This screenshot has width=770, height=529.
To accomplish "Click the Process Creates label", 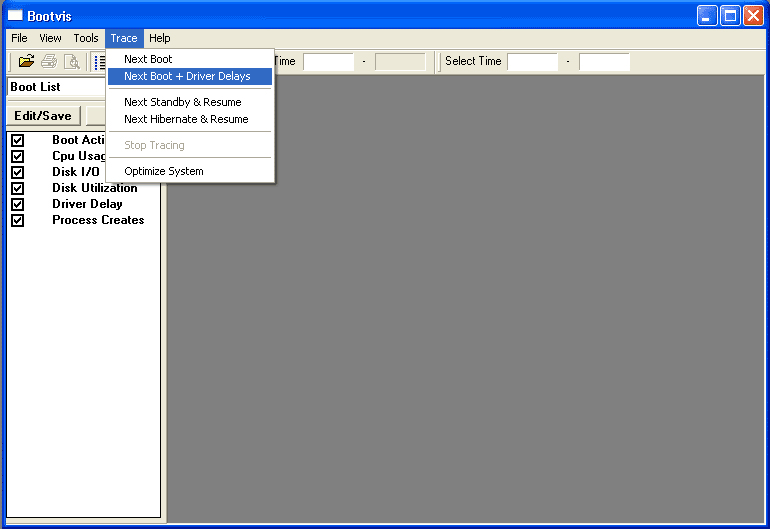I will (x=98, y=220).
